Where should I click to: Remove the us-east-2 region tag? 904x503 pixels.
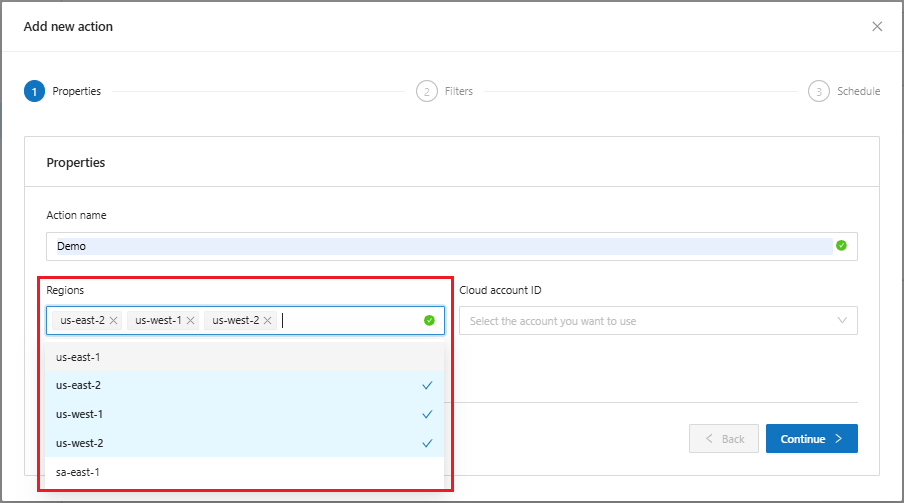[x=114, y=321]
